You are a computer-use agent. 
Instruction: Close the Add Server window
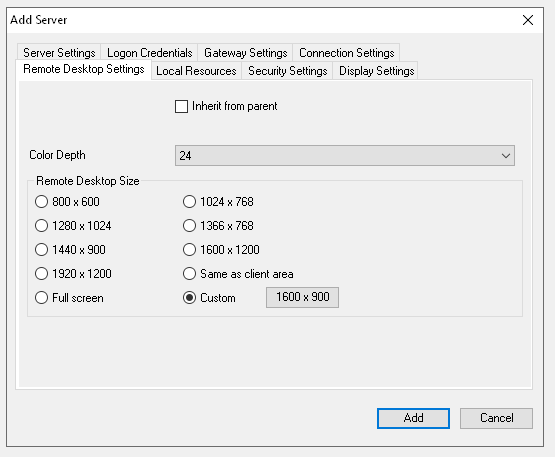coord(528,20)
